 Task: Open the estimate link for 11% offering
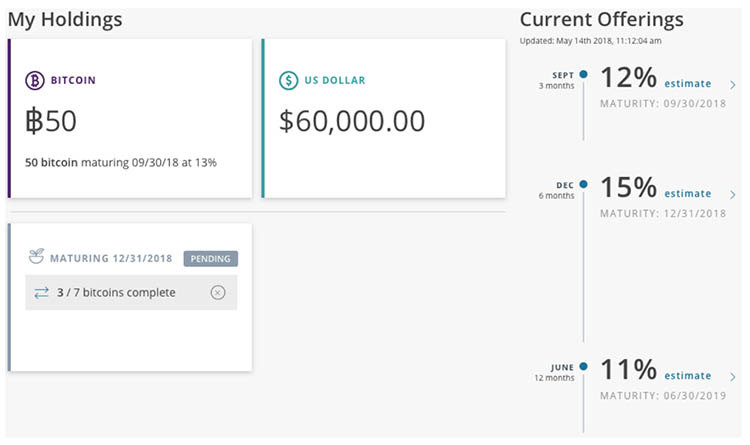[688, 377]
